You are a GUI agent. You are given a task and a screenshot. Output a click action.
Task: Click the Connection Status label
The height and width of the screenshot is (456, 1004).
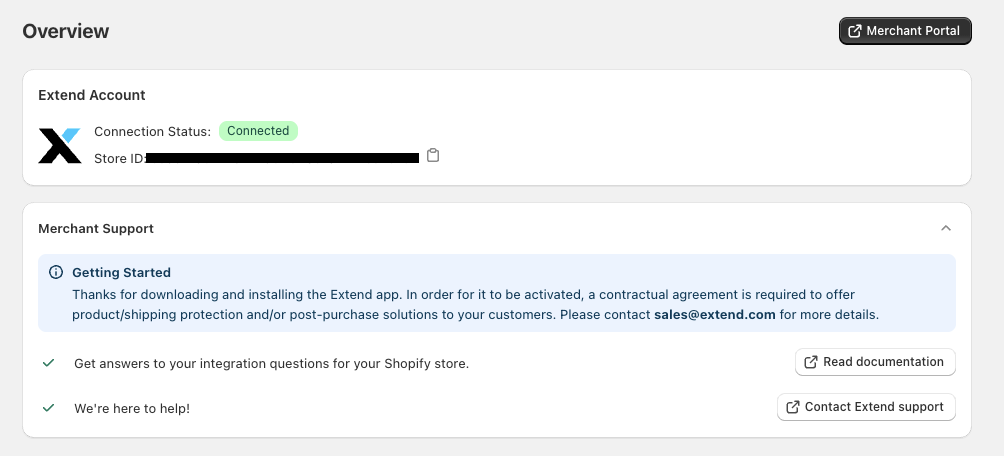152,131
